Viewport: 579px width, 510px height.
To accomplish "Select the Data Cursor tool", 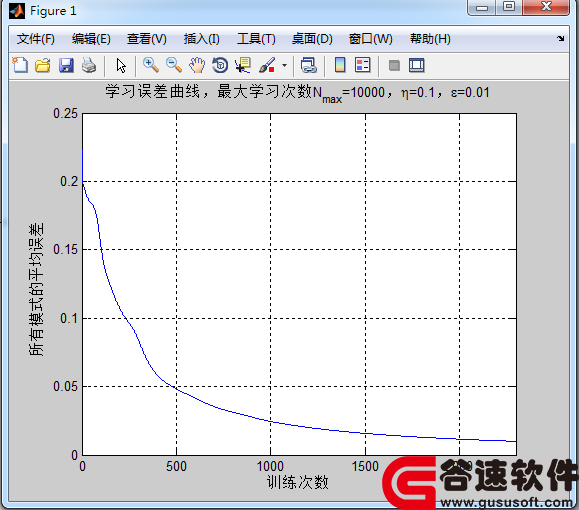I will click(x=243, y=65).
